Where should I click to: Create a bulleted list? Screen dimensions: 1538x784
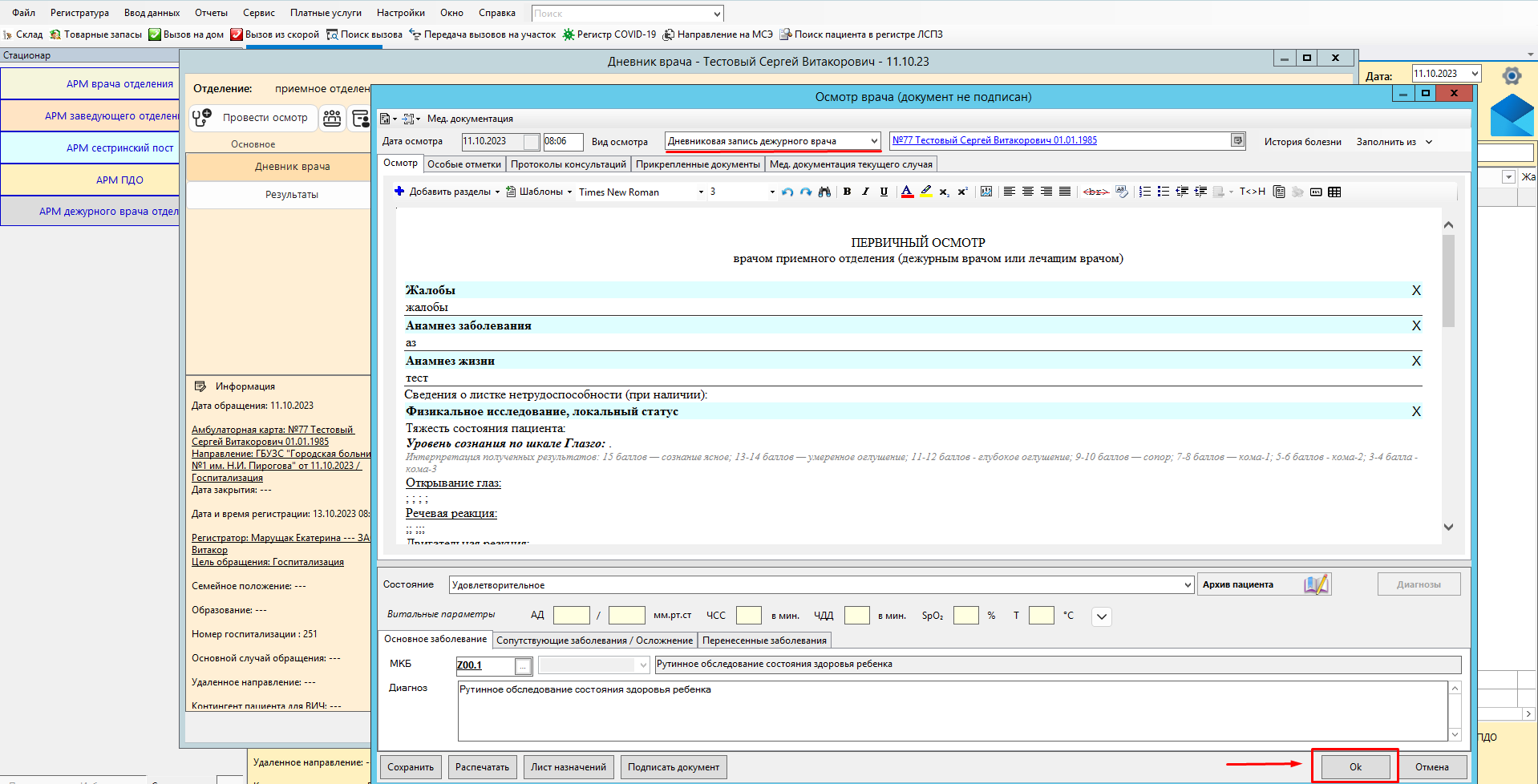coord(1164,192)
